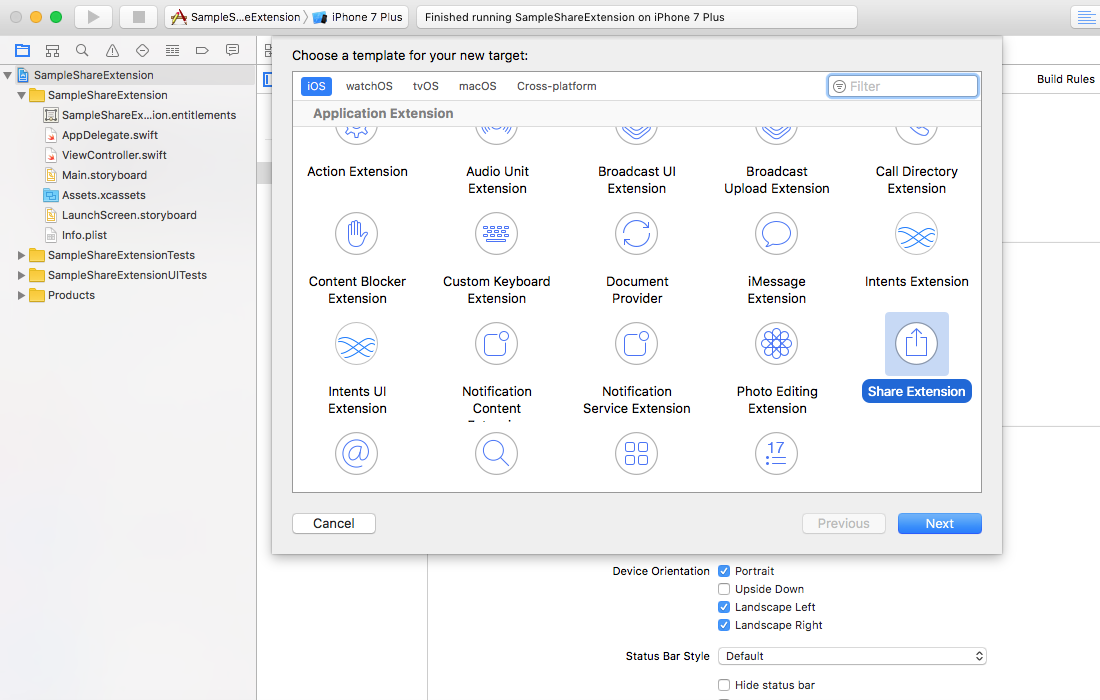Click inside the template Filter field

902,86
